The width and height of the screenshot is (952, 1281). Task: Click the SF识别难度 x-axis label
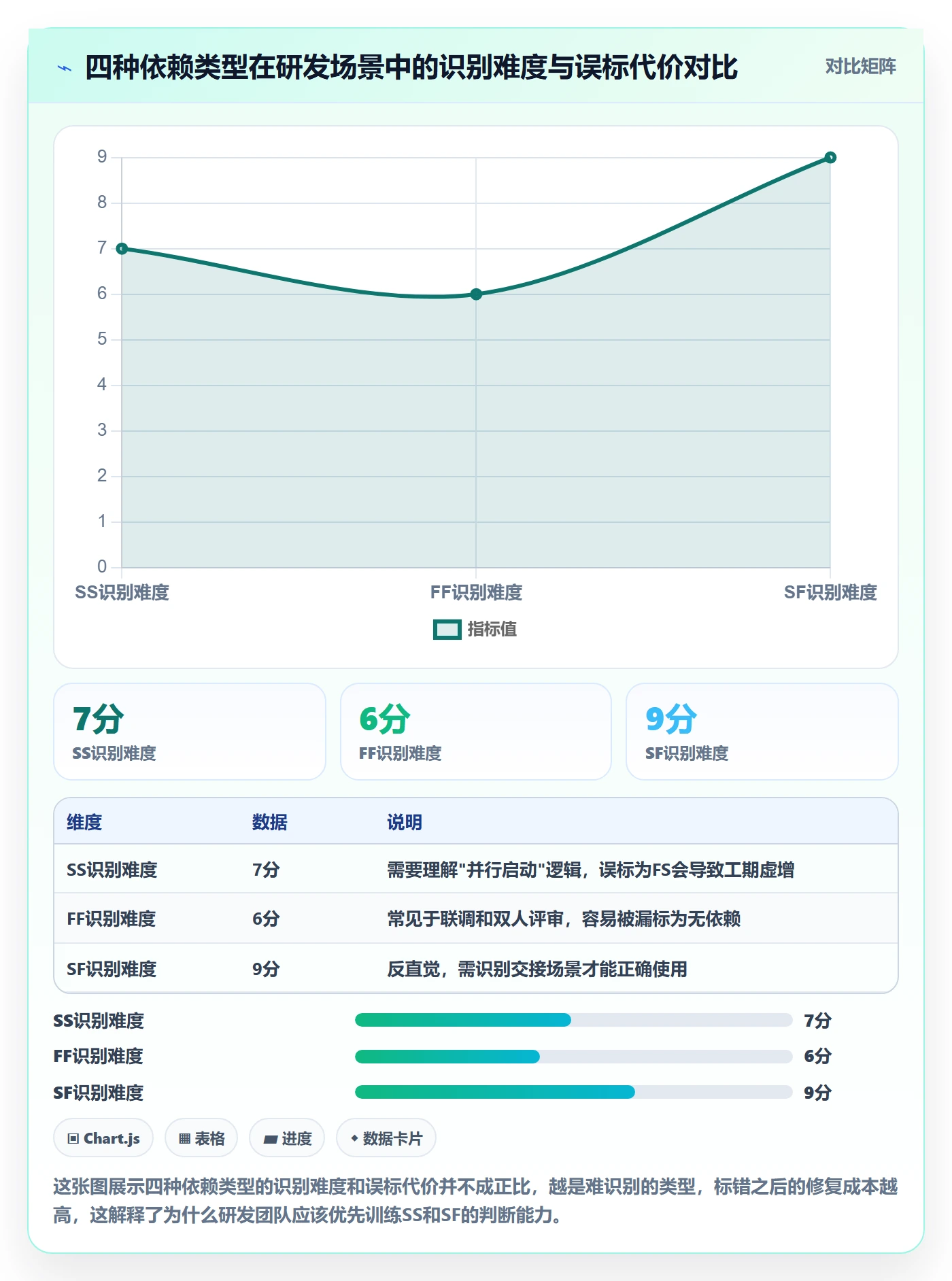pyautogui.click(x=830, y=593)
